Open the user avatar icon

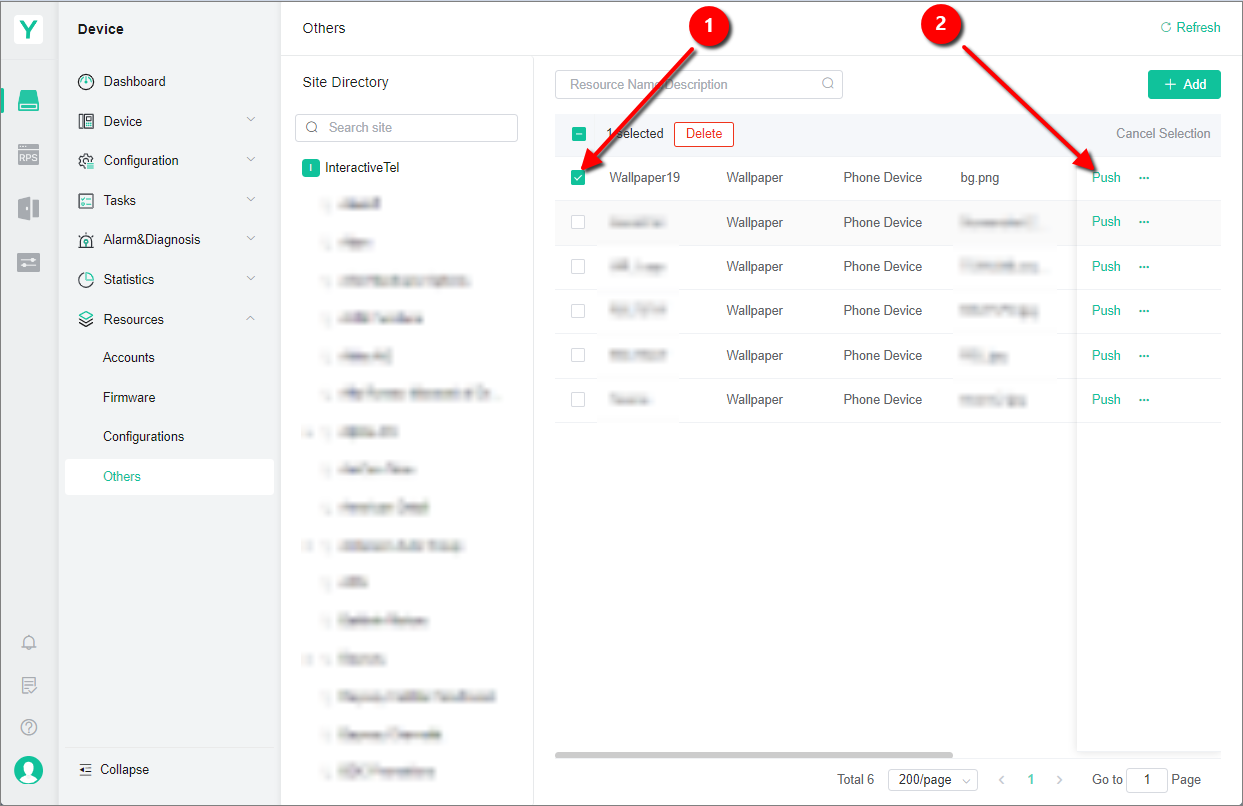point(29,770)
